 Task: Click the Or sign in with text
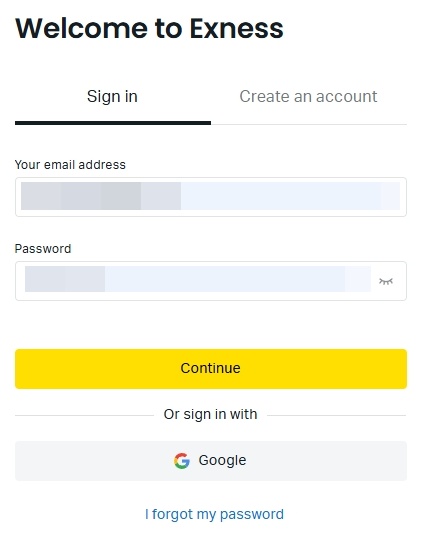(x=210, y=414)
